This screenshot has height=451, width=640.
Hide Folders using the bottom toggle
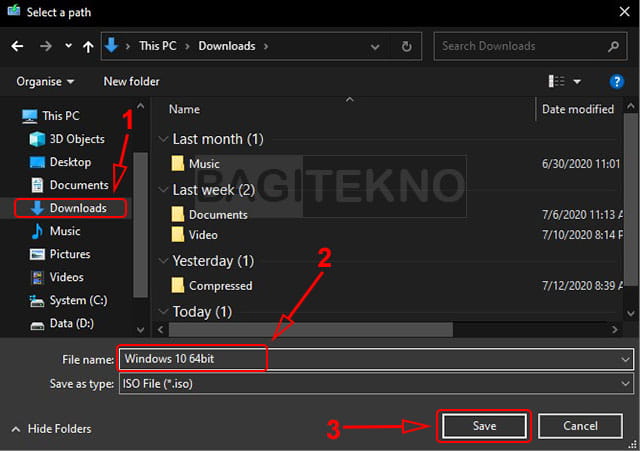point(51,429)
